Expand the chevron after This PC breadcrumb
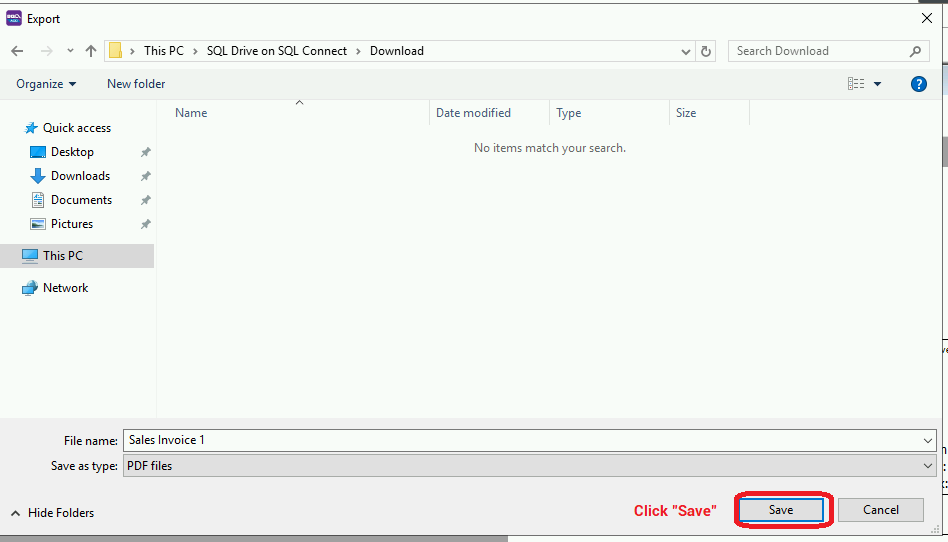This screenshot has width=948, height=542. (x=195, y=51)
